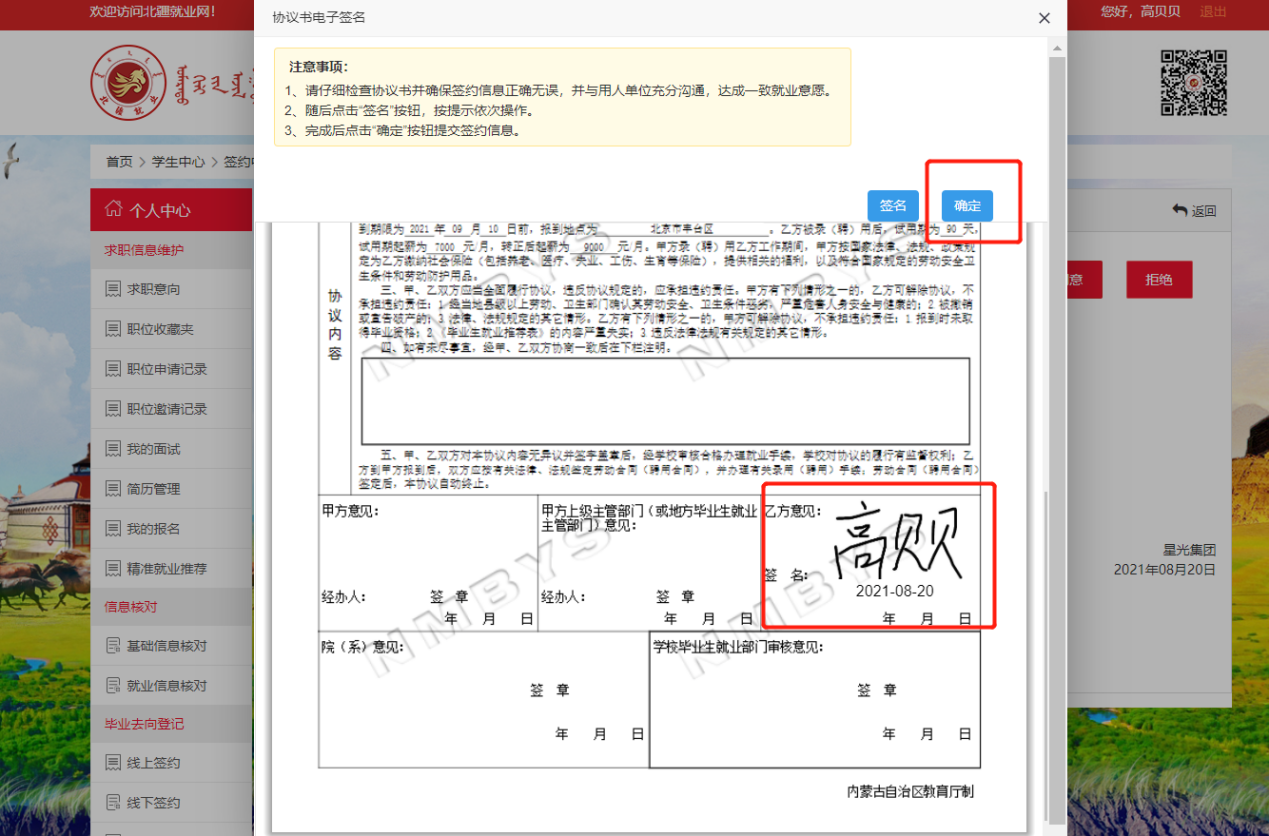Click icon beside 职位邀请记录
This screenshot has width=1269, height=836.
[x=112, y=409]
